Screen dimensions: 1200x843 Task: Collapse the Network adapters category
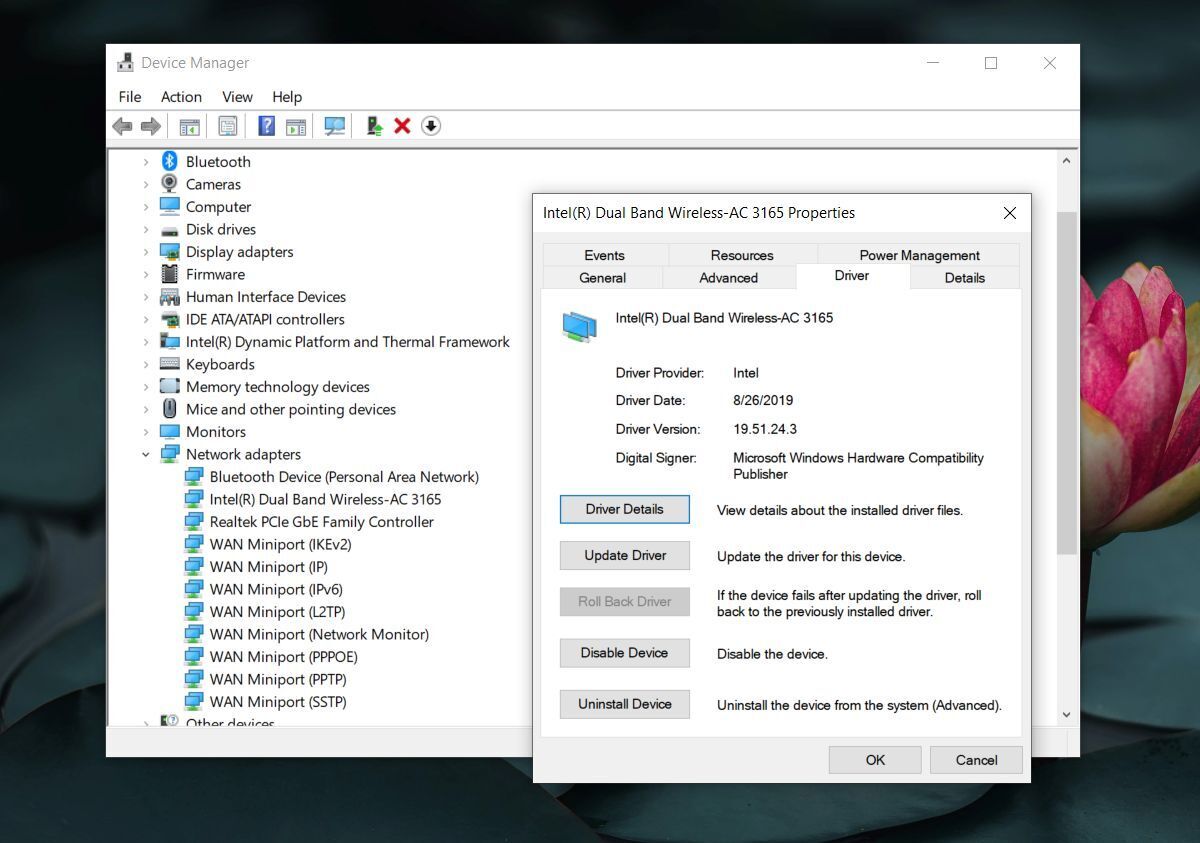[x=146, y=454]
